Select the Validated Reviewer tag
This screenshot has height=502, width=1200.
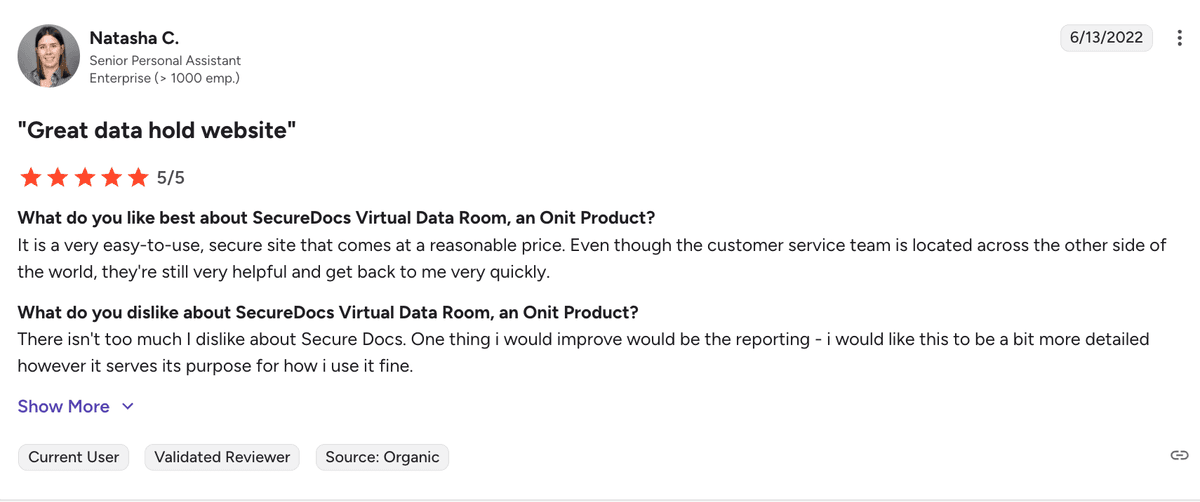click(x=223, y=457)
